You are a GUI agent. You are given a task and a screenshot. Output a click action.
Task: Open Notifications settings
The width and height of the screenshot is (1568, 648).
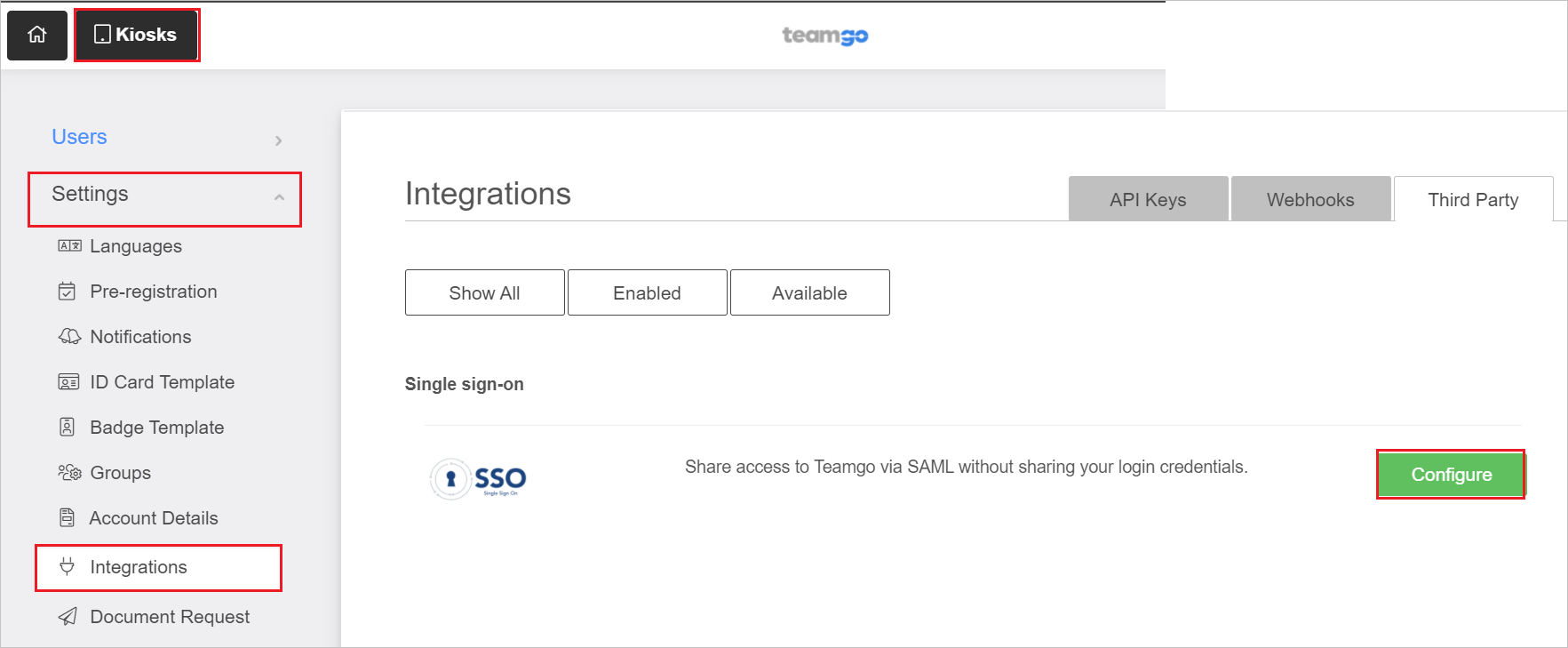[x=140, y=337]
